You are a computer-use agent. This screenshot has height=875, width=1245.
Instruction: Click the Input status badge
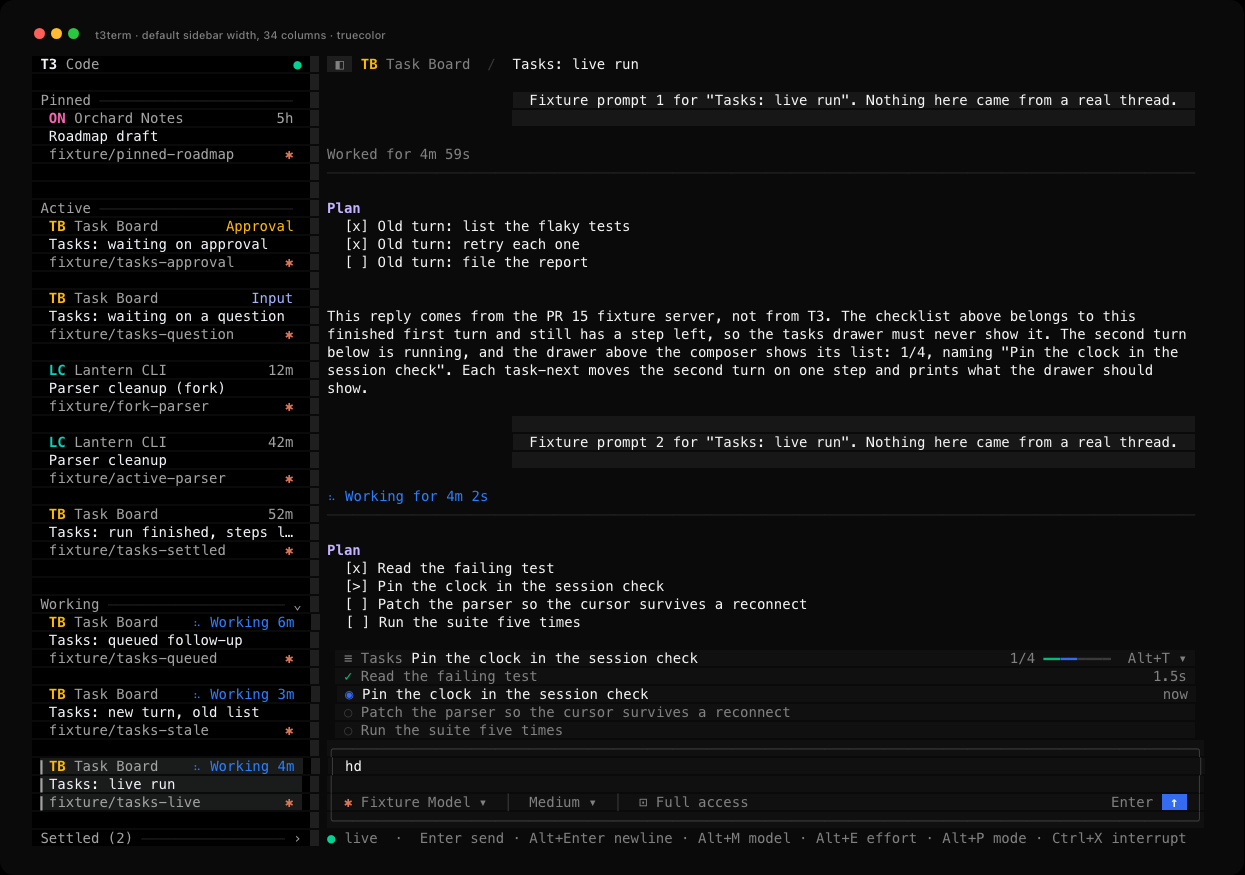coord(272,298)
